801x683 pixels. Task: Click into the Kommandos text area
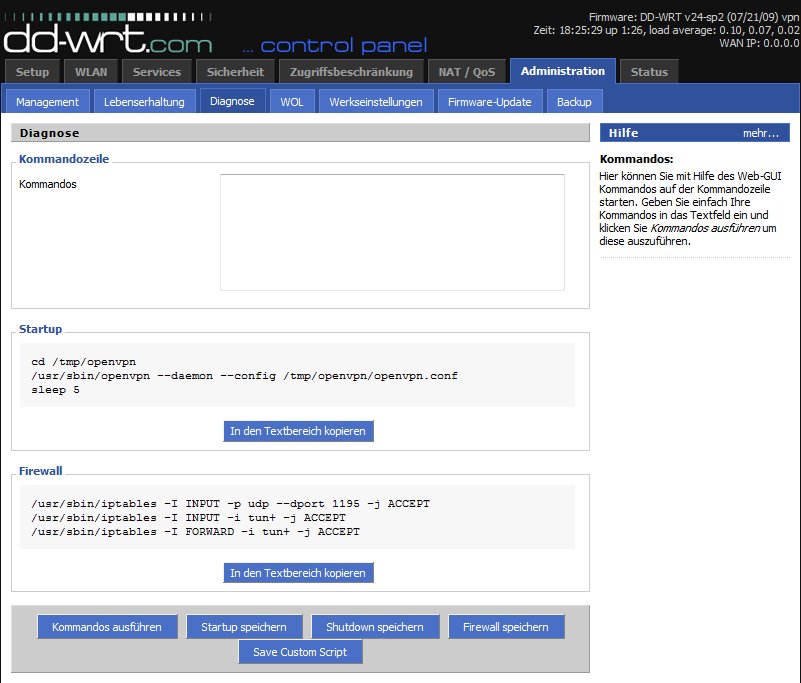(x=392, y=232)
